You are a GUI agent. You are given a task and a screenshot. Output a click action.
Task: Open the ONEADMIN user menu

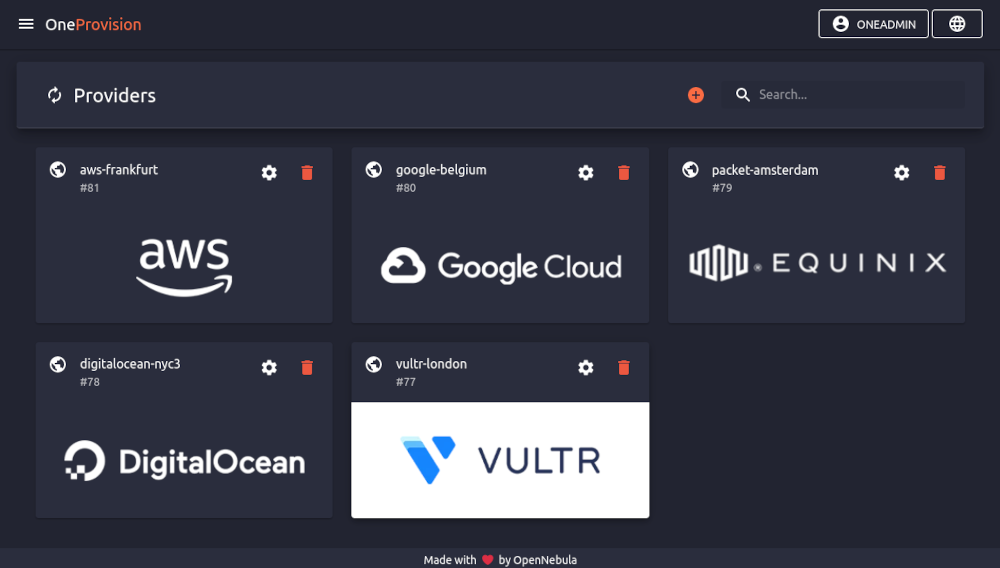pyautogui.click(x=873, y=24)
